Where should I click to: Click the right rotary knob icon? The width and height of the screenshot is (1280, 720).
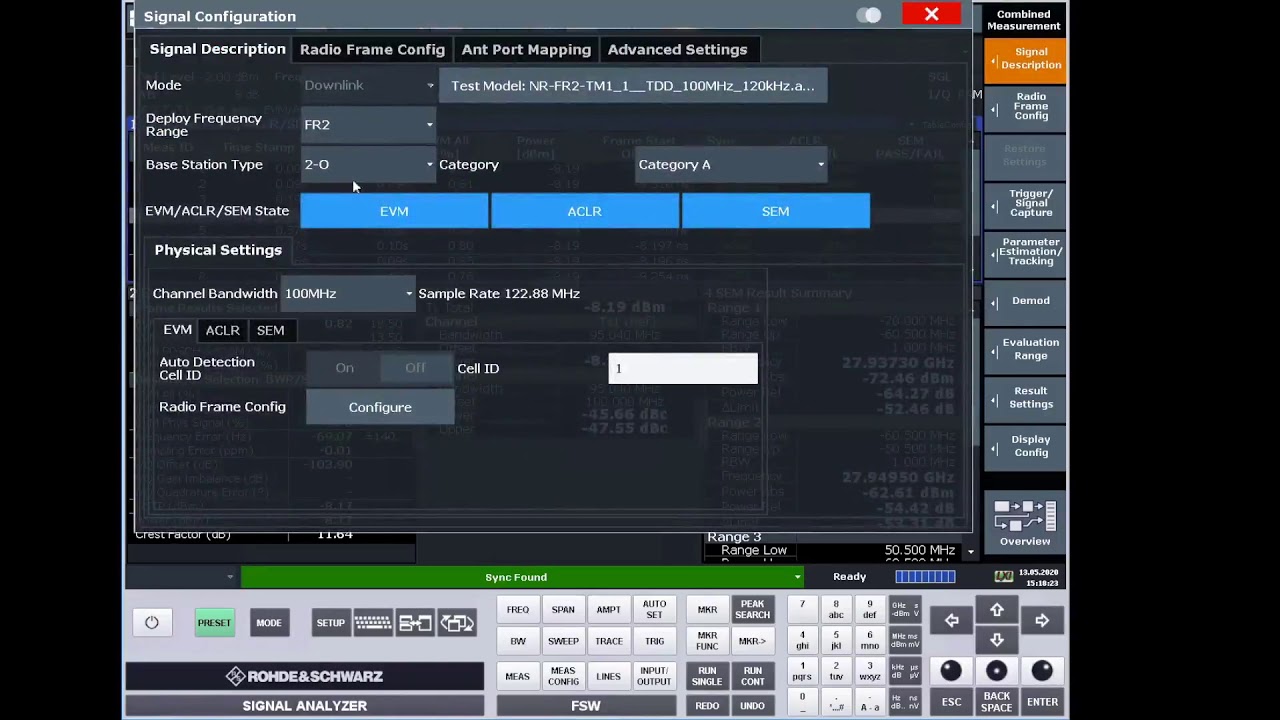[1041, 670]
